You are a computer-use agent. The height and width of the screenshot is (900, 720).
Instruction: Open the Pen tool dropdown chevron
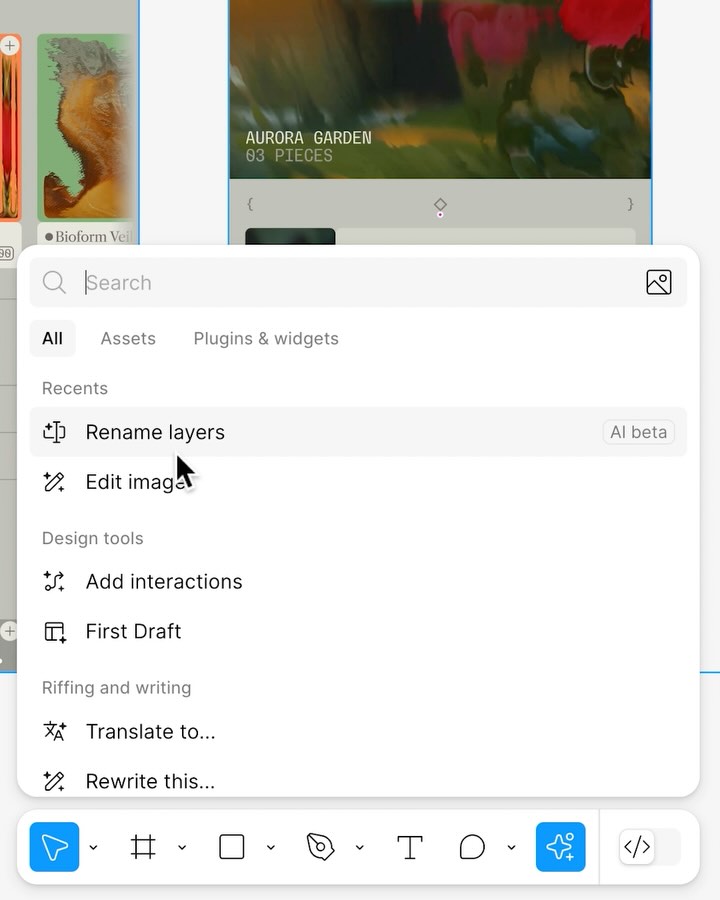pos(359,848)
